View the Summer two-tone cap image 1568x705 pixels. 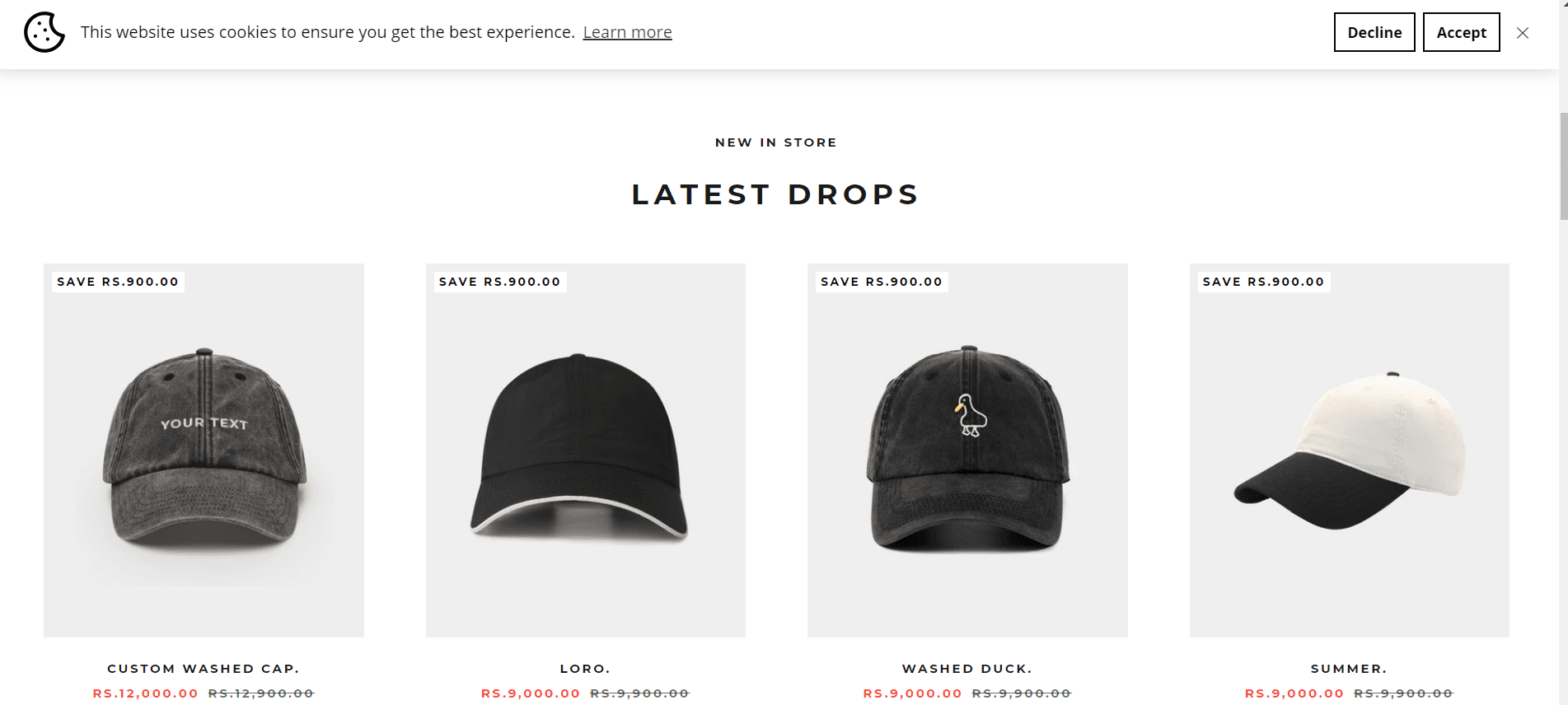[x=1349, y=450]
